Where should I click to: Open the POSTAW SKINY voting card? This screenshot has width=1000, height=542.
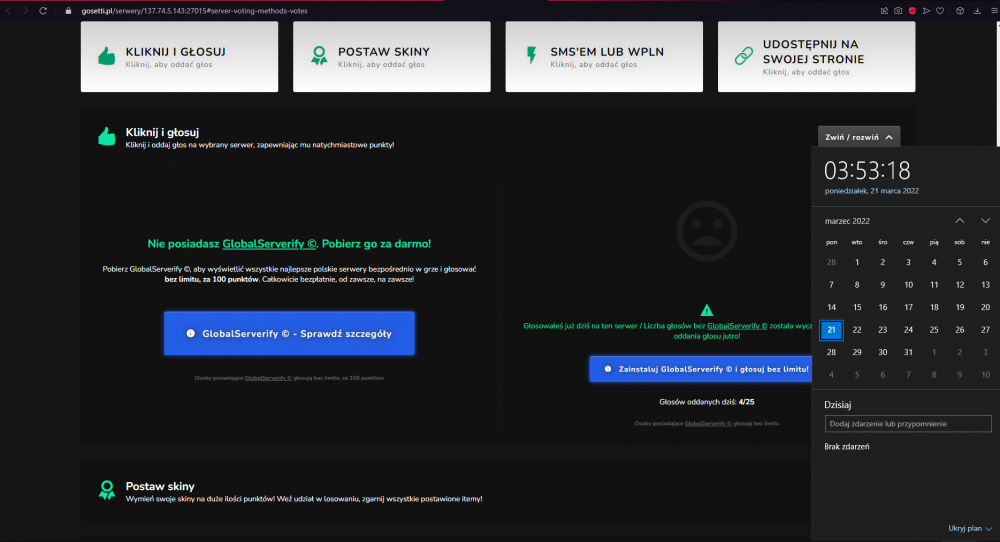pyautogui.click(x=392, y=57)
